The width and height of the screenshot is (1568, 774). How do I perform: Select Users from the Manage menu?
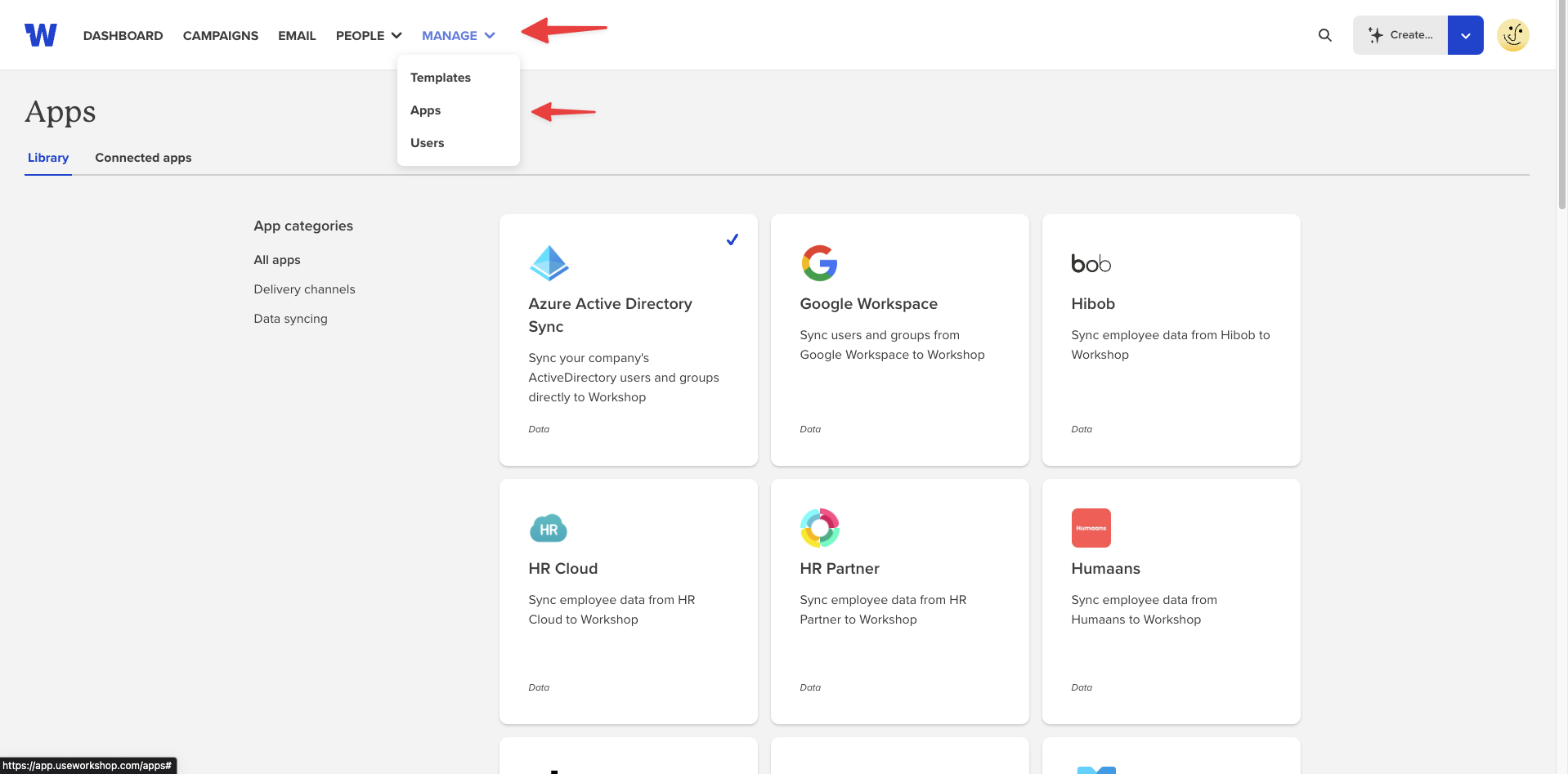(428, 143)
